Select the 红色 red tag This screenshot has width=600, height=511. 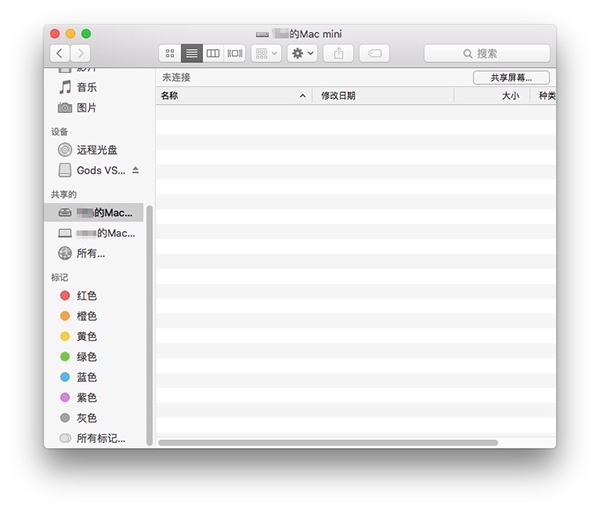click(87, 296)
